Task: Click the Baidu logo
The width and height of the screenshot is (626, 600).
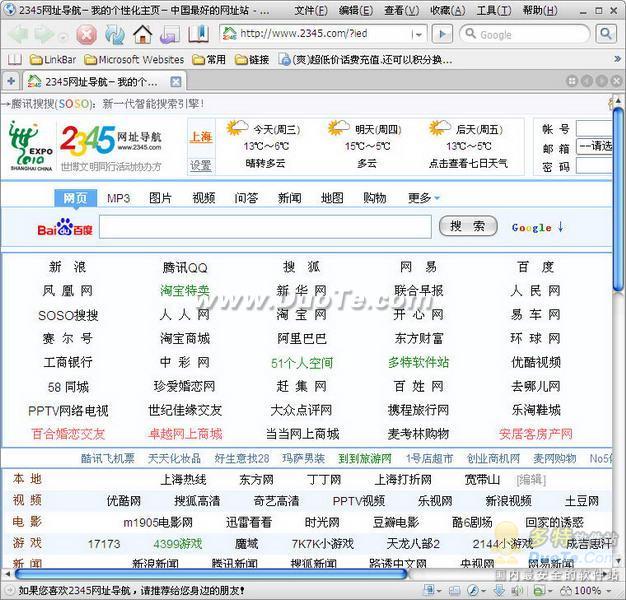Action: pyautogui.click(x=65, y=227)
